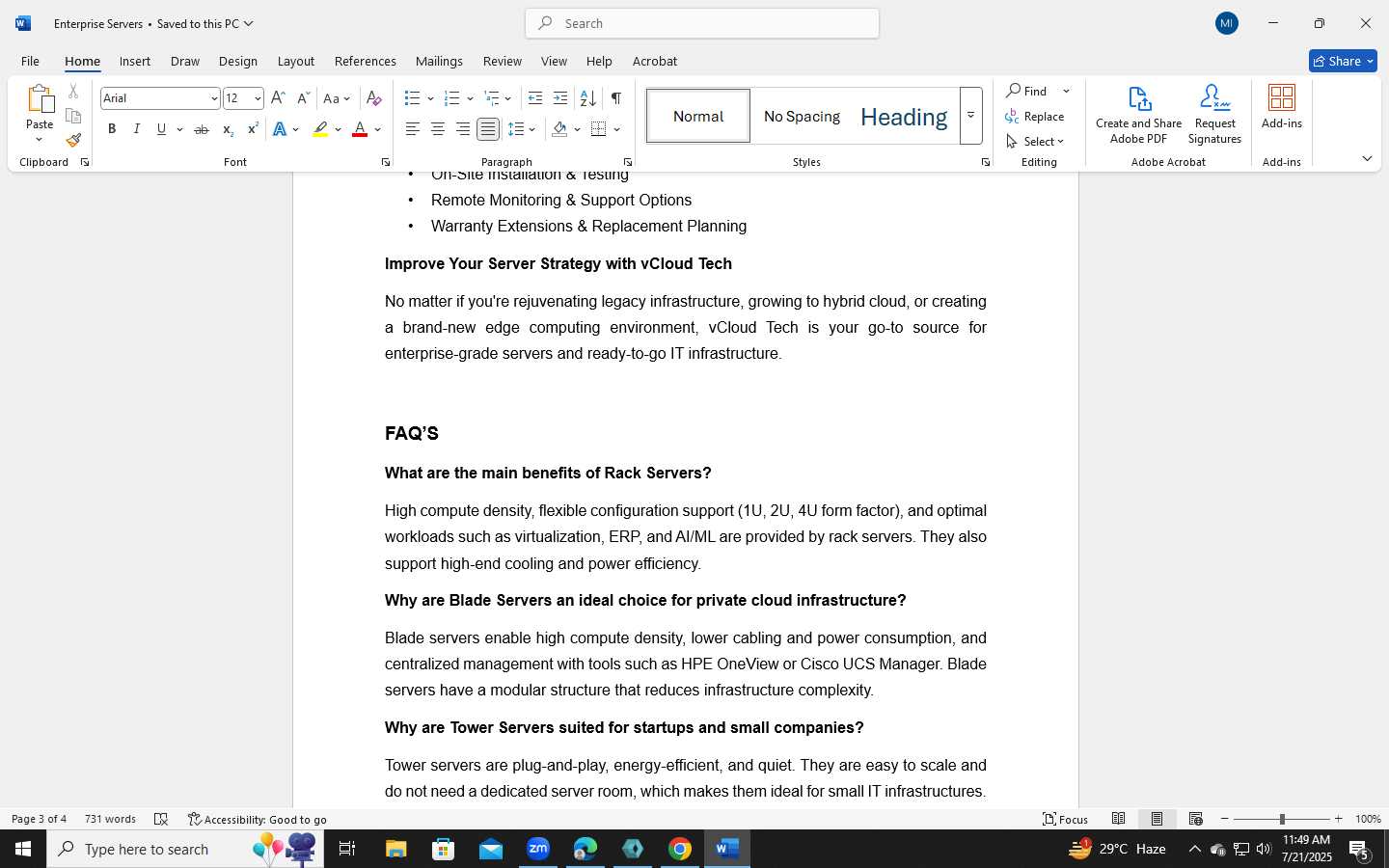
Task: Shrink font size with decrease icon
Action: 303,98
